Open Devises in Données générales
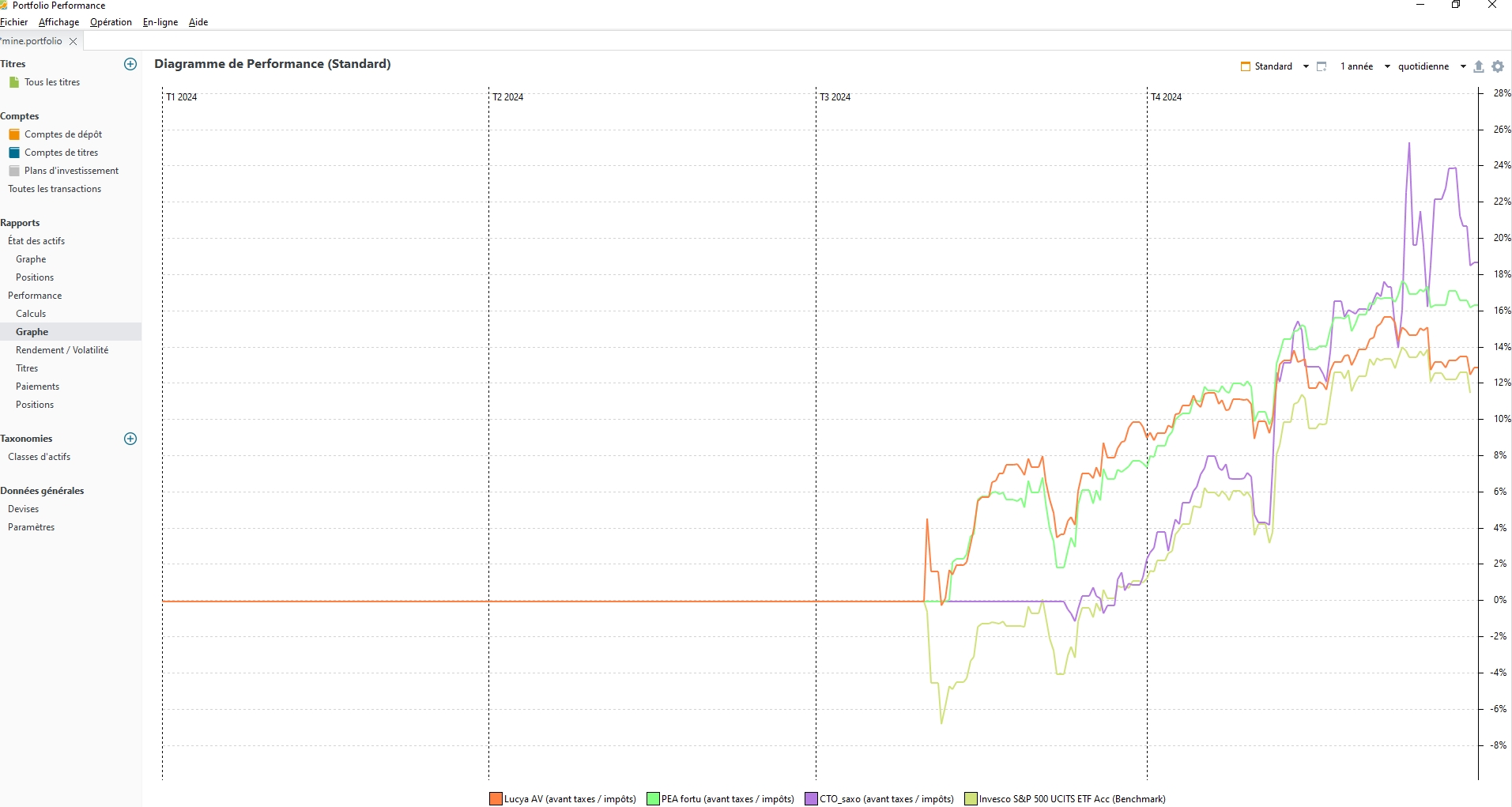1512x807 pixels. (24, 509)
